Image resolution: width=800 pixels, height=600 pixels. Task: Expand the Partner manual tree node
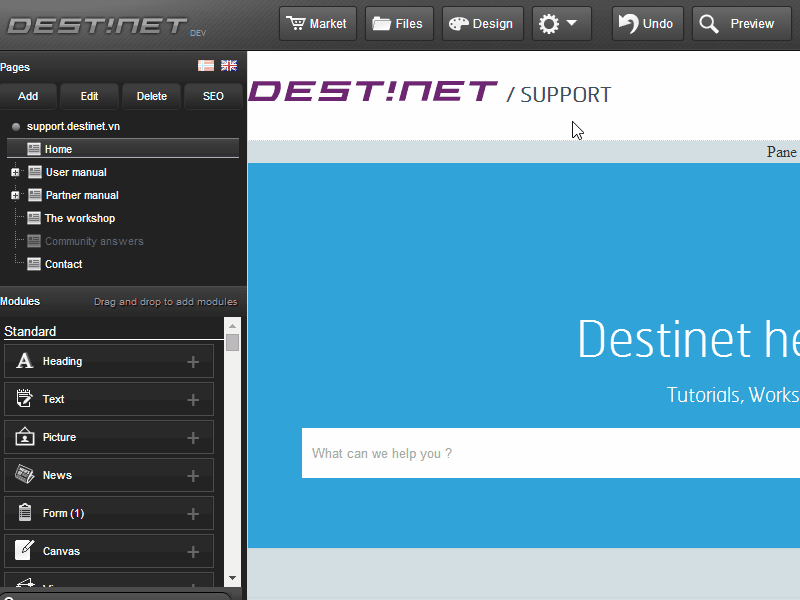(x=15, y=196)
